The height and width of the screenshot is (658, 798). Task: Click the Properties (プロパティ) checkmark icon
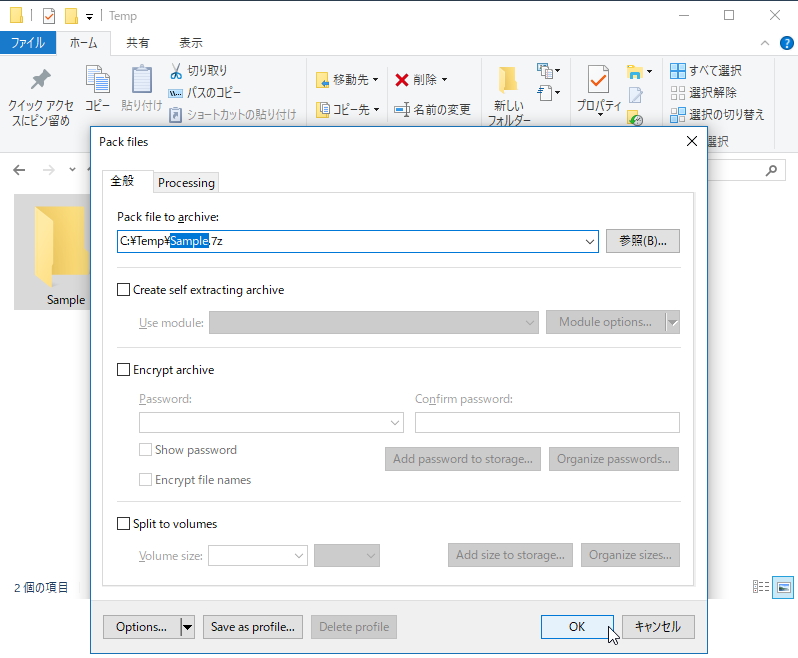point(598,79)
